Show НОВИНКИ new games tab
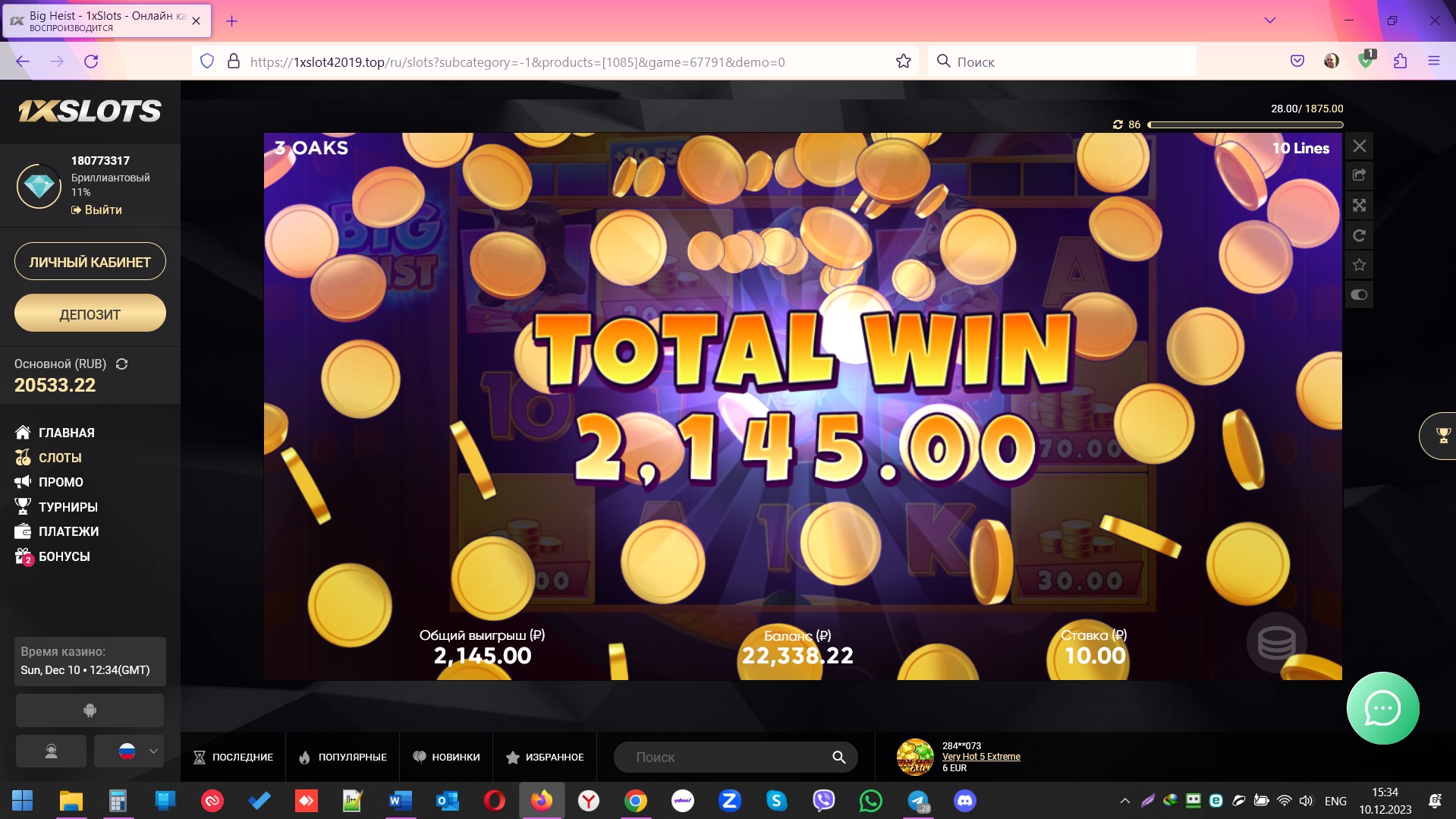 446,758
